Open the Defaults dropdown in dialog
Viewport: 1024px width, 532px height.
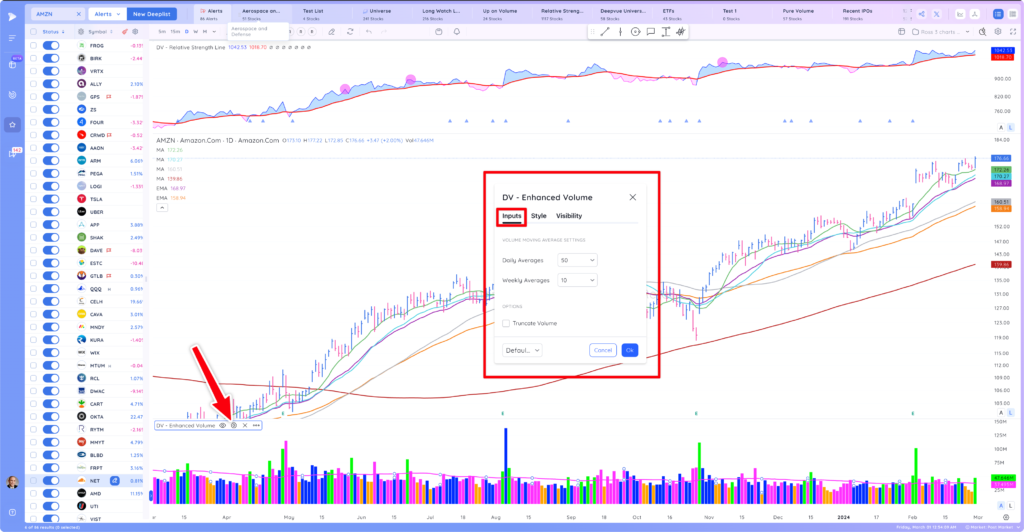tap(522, 350)
